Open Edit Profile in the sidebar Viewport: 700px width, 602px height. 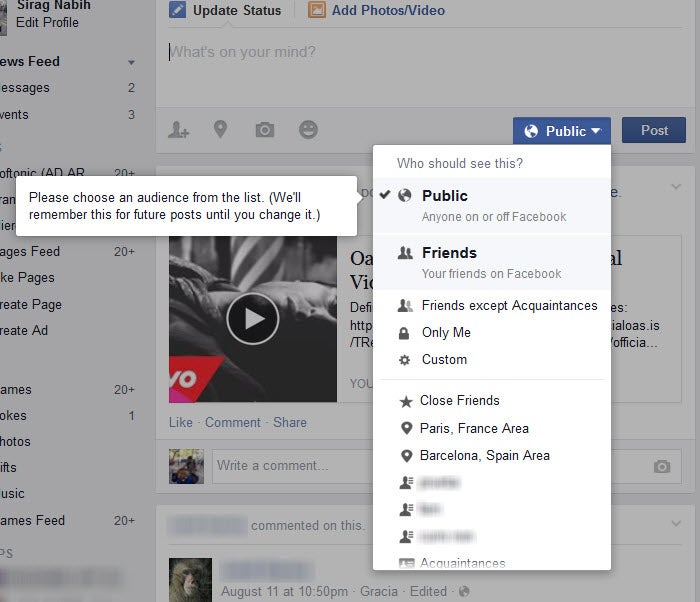[47, 22]
